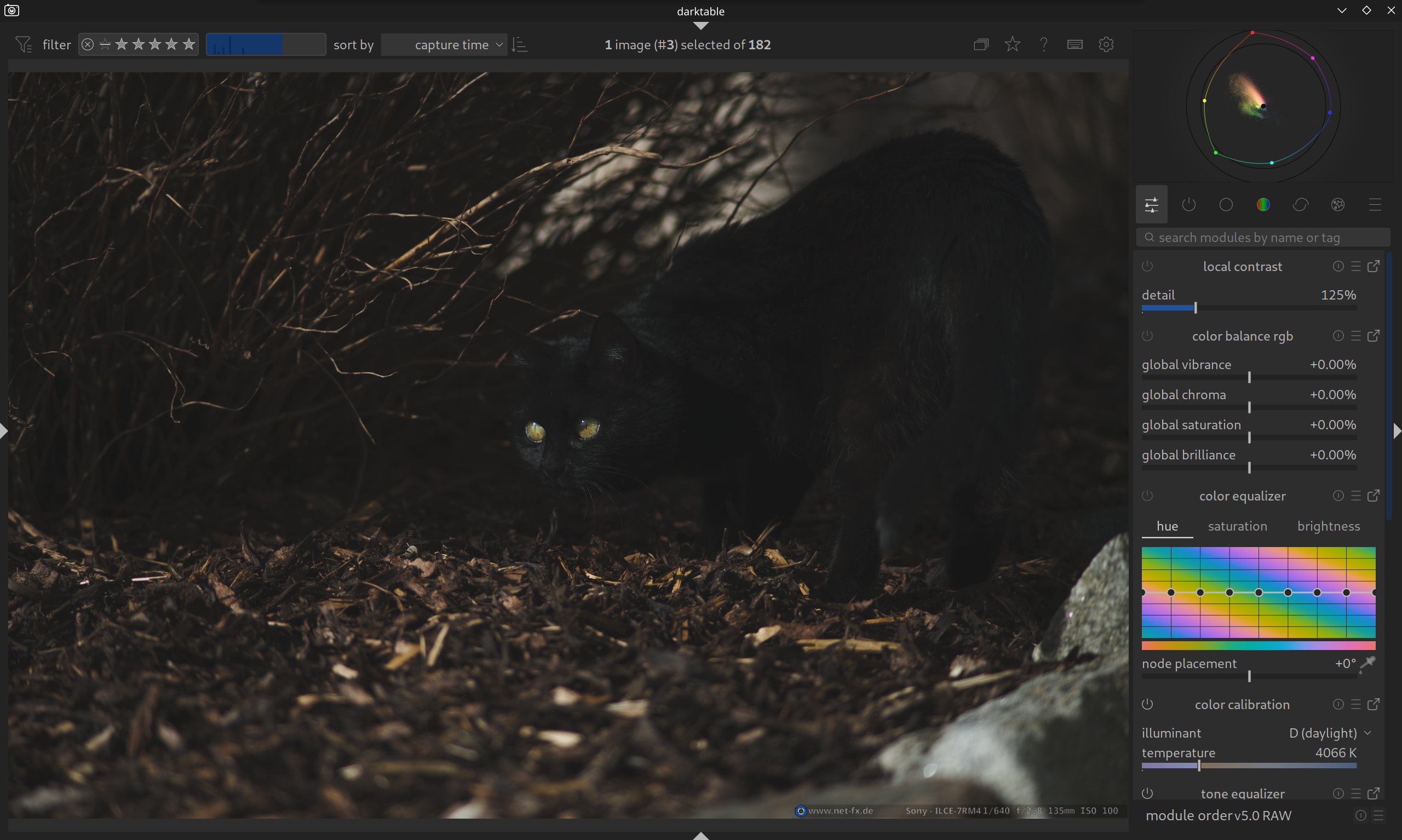Image resolution: width=1402 pixels, height=840 pixels.
Task: Click the tone equalizer module header
Action: coord(1242,793)
